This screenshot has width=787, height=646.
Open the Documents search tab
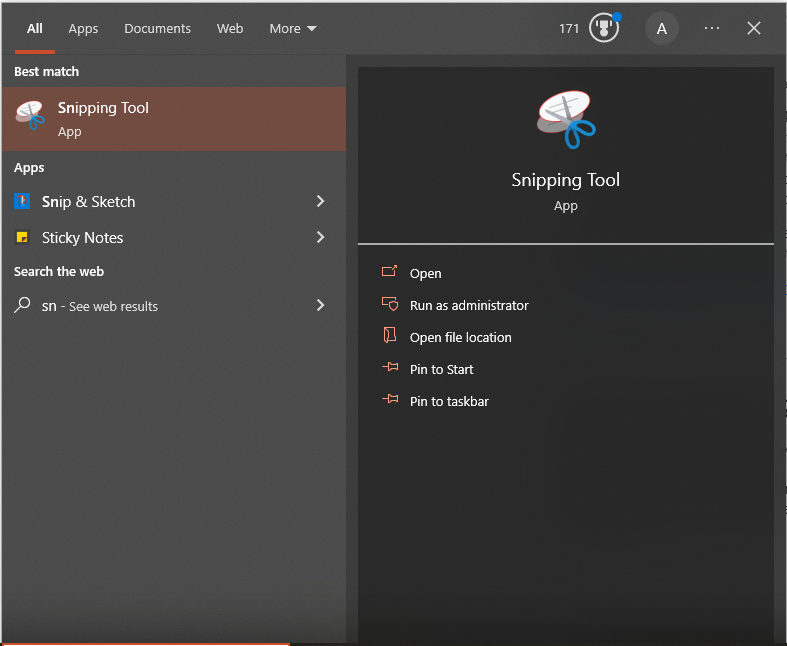point(158,29)
